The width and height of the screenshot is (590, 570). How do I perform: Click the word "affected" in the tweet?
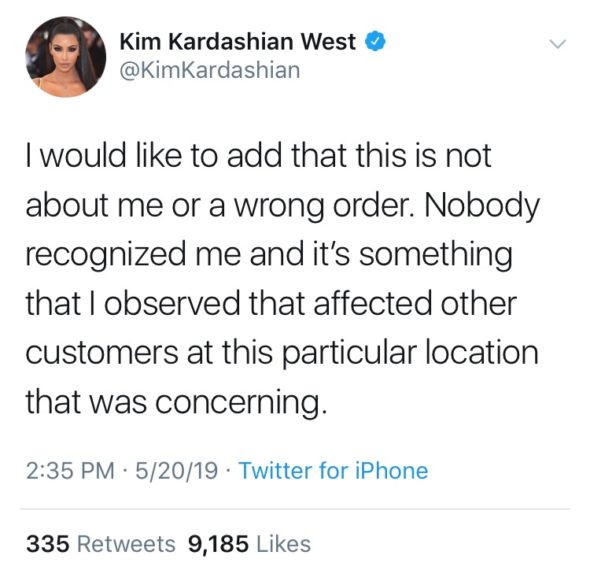373,303
